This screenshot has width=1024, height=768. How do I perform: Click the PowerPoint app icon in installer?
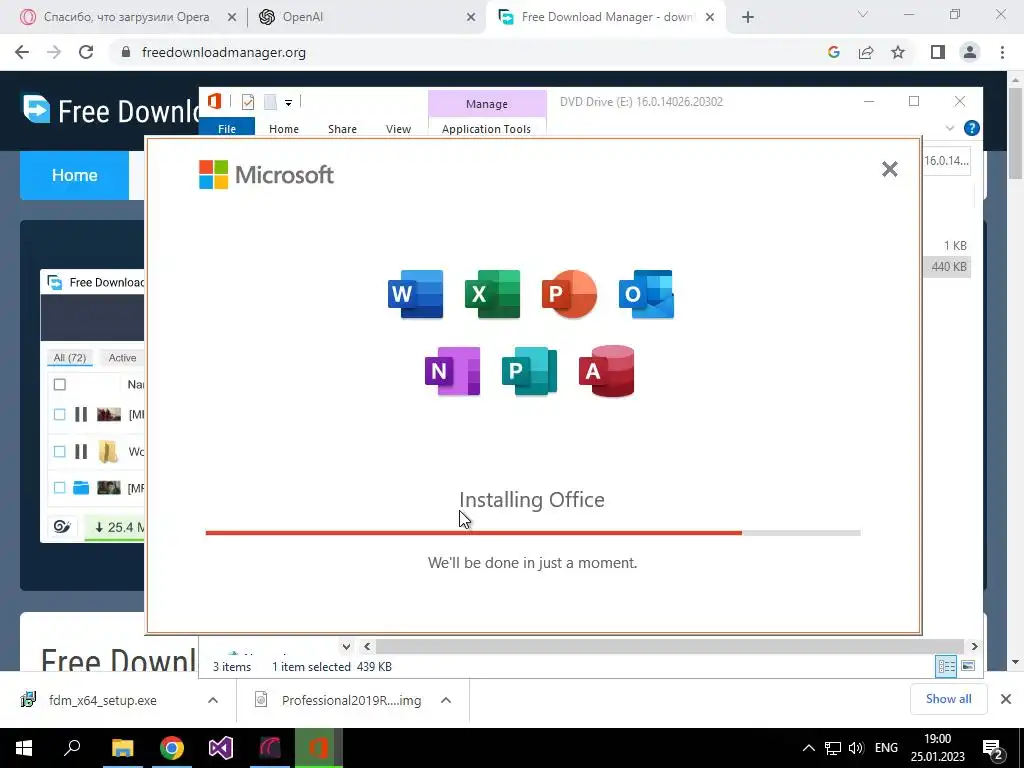[x=569, y=294]
